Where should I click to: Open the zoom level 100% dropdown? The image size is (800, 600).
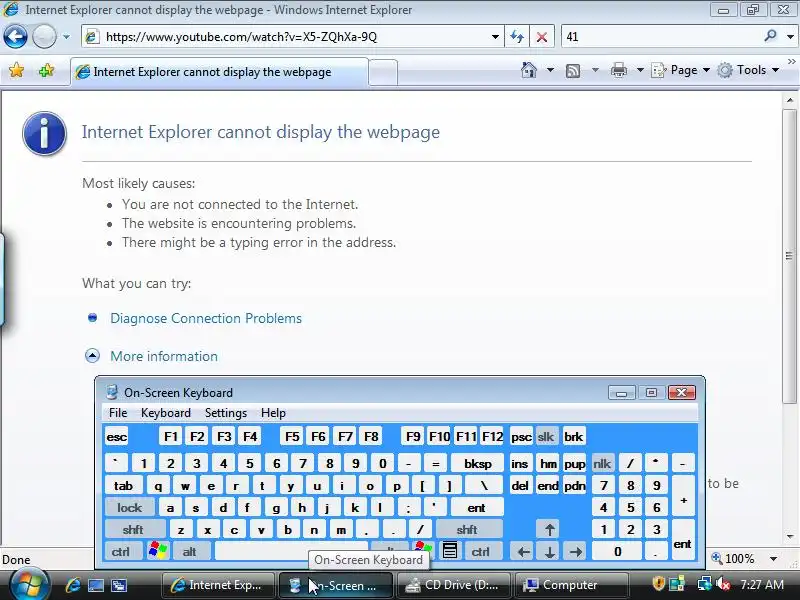(774, 559)
